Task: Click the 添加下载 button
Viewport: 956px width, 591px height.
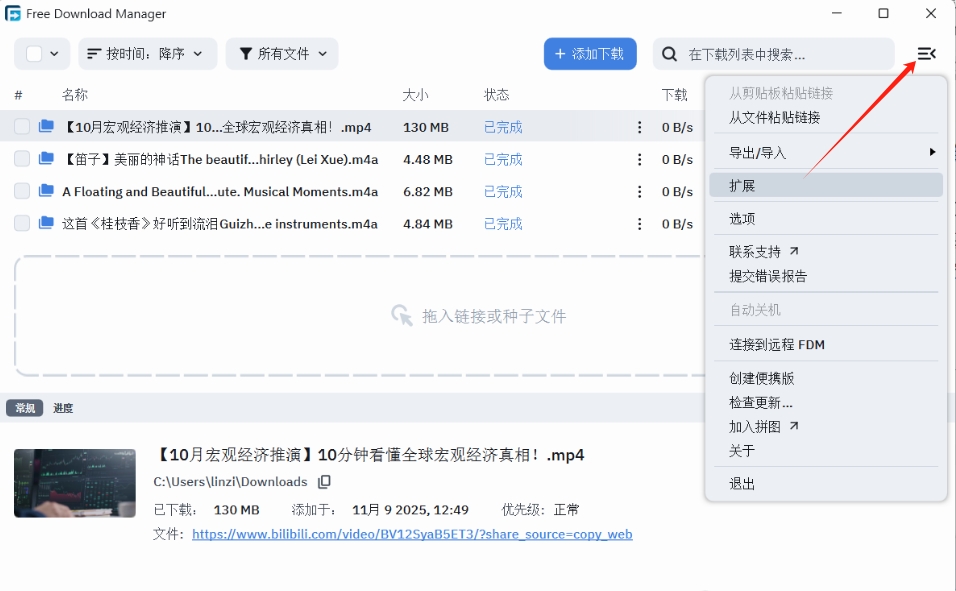Action: click(x=590, y=54)
